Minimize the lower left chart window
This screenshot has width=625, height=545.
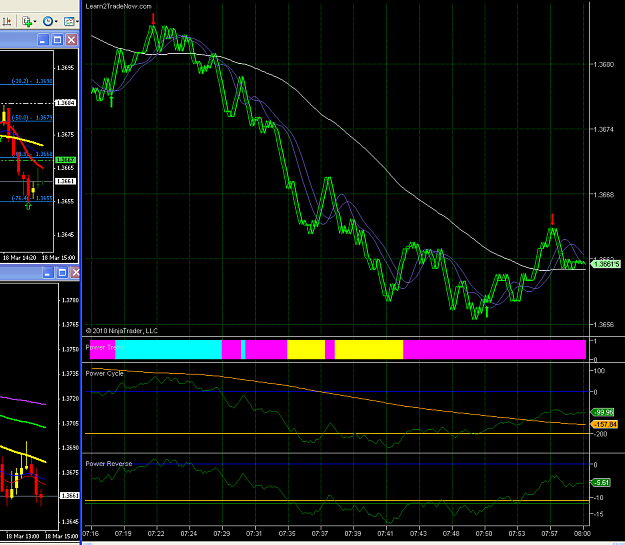(x=48, y=273)
